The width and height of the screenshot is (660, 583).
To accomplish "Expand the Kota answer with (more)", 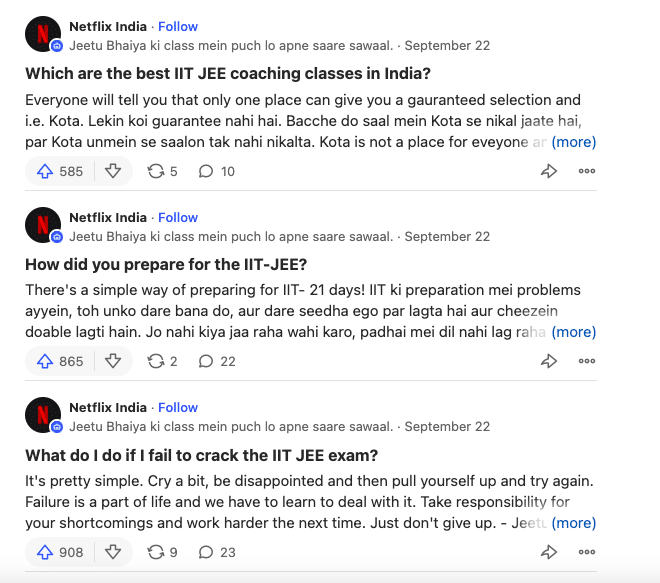I will pos(574,142).
